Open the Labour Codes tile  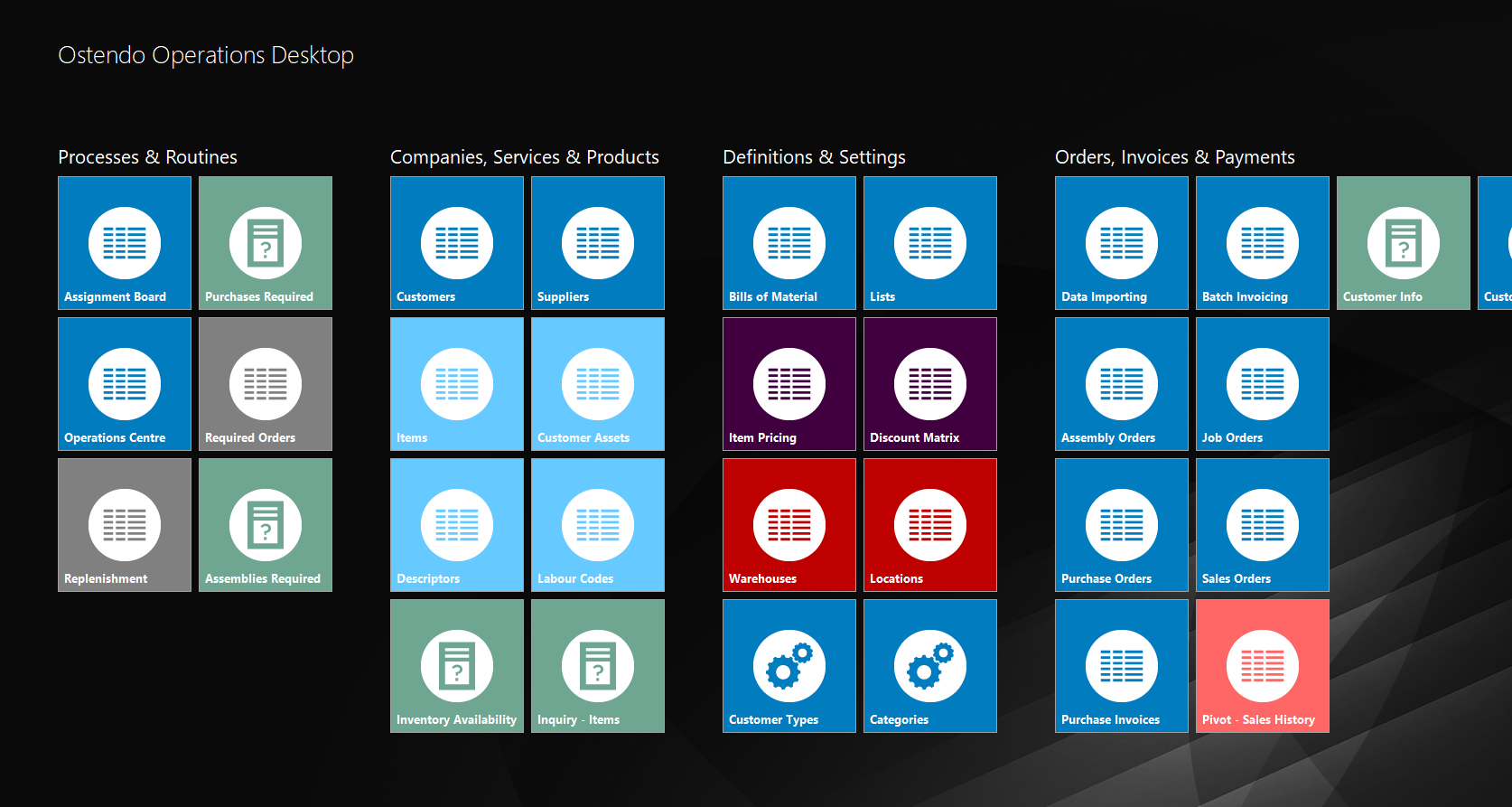point(598,525)
